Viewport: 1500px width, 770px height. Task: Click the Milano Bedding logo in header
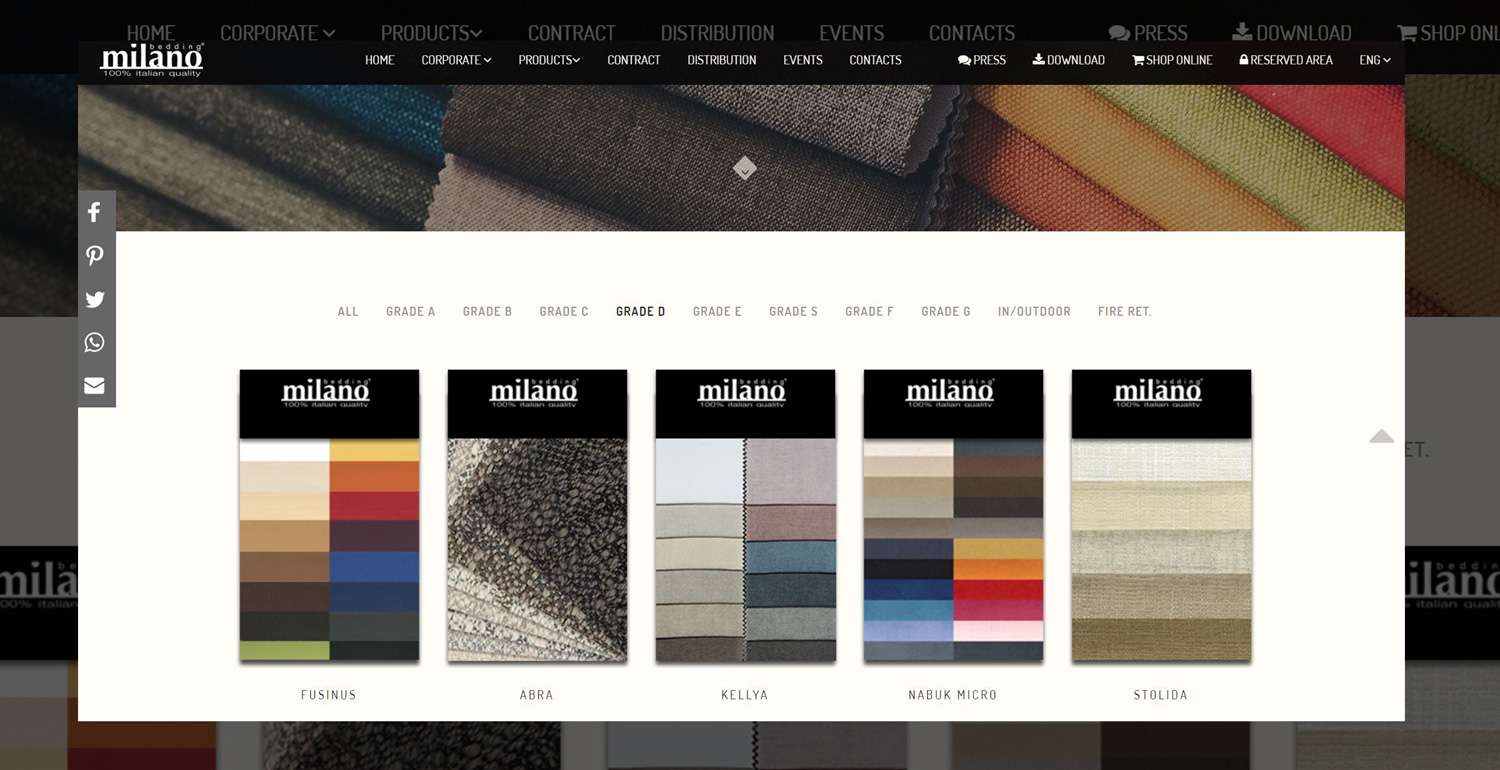tap(152, 60)
